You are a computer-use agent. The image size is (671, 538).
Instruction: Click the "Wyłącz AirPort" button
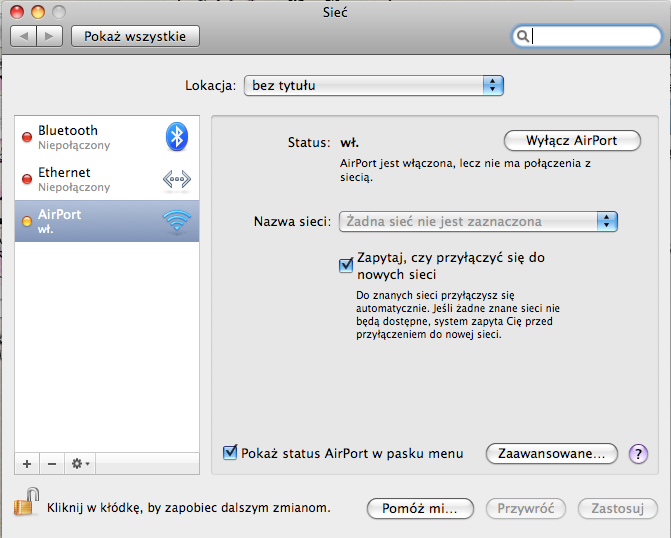tap(572, 141)
